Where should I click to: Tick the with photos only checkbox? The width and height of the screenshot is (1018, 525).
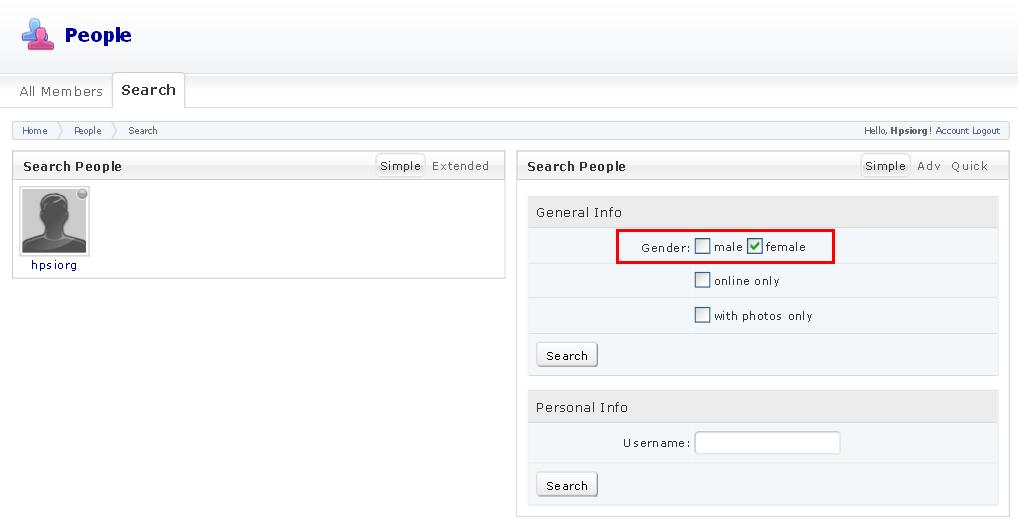(x=703, y=316)
